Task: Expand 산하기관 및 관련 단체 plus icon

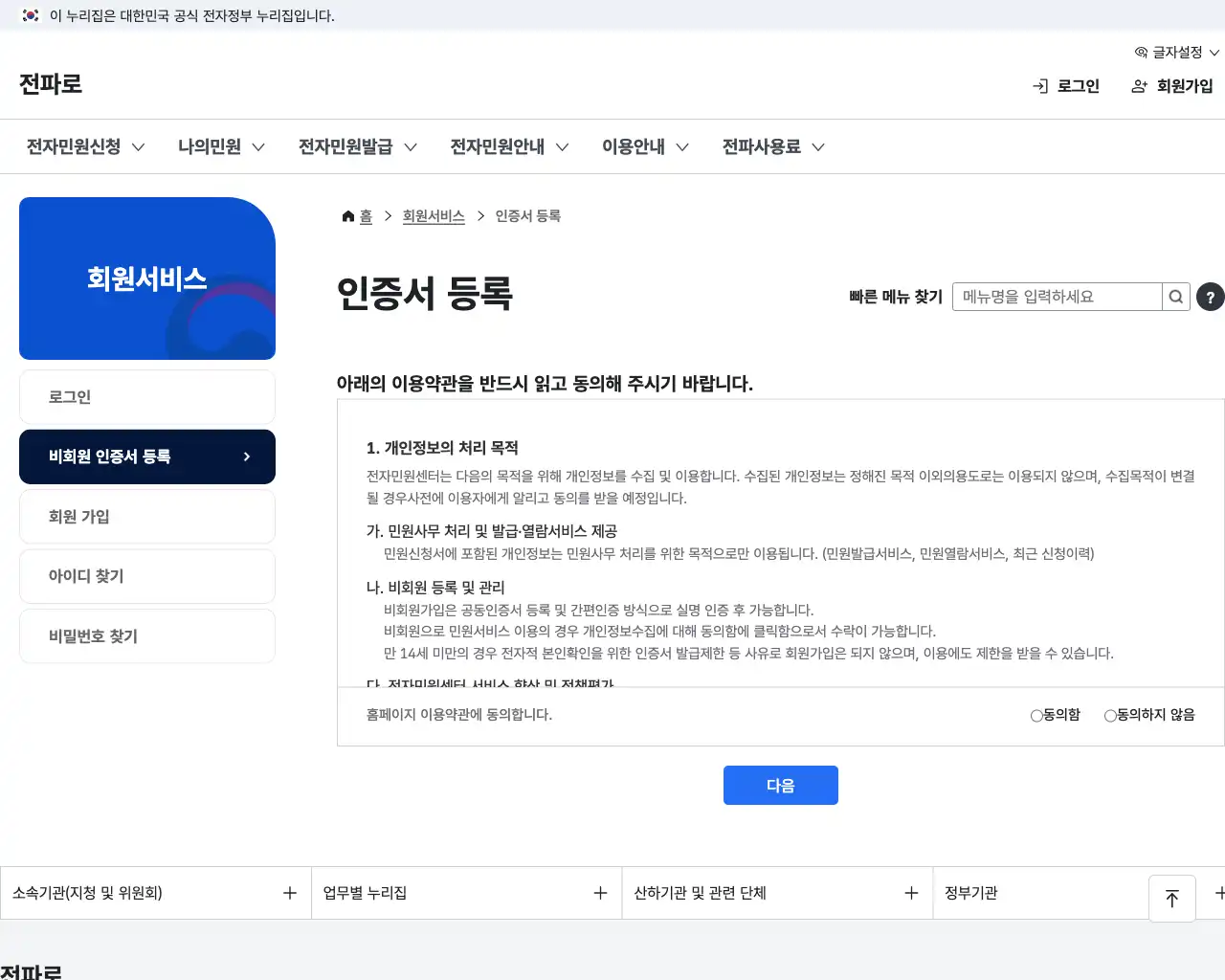Action: [x=911, y=893]
